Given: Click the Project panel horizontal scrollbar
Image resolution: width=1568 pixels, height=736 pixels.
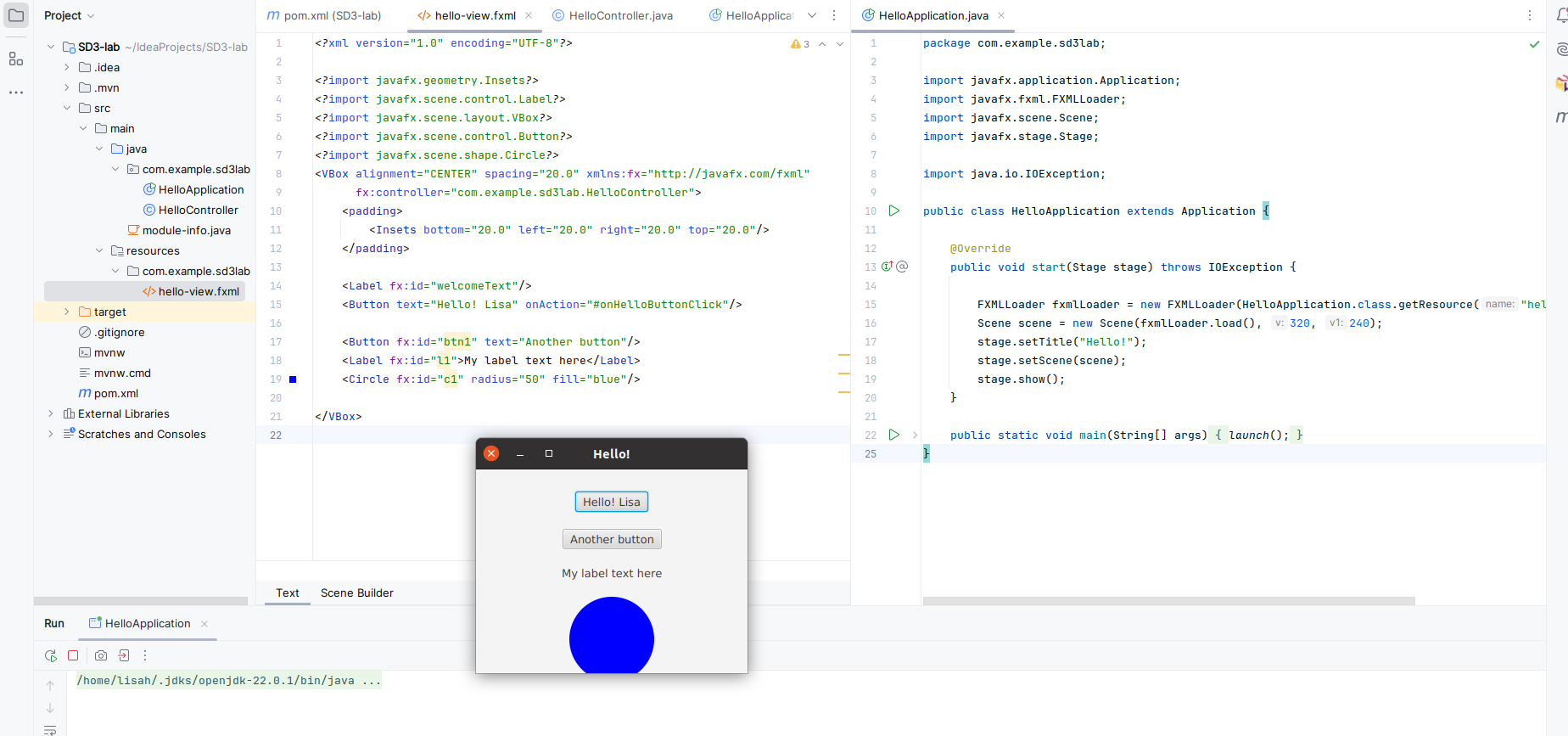Looking at the screenshot, I should [x=141, y=601].
